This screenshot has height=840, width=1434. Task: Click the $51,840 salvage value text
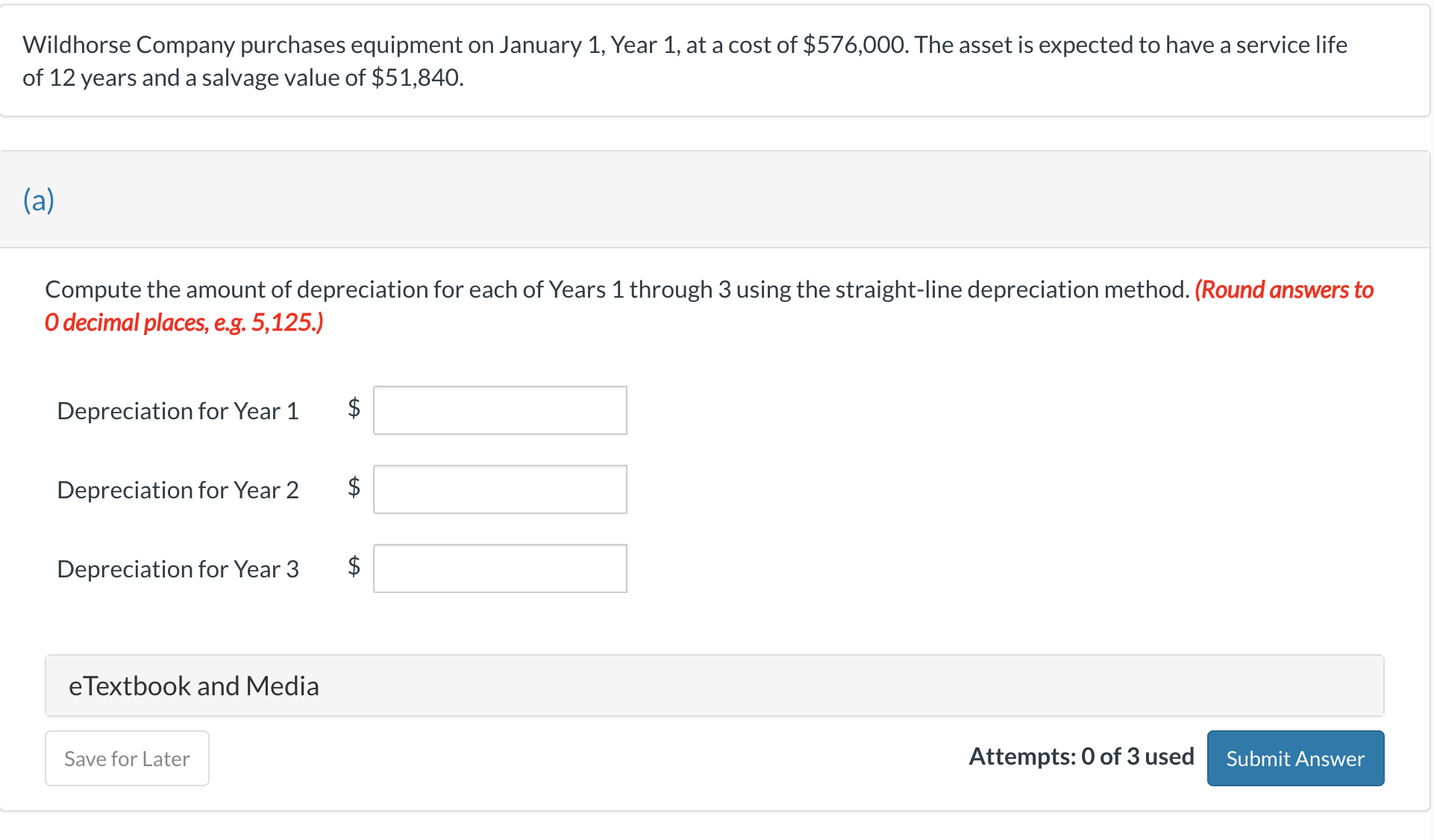(x=416, y=78)
